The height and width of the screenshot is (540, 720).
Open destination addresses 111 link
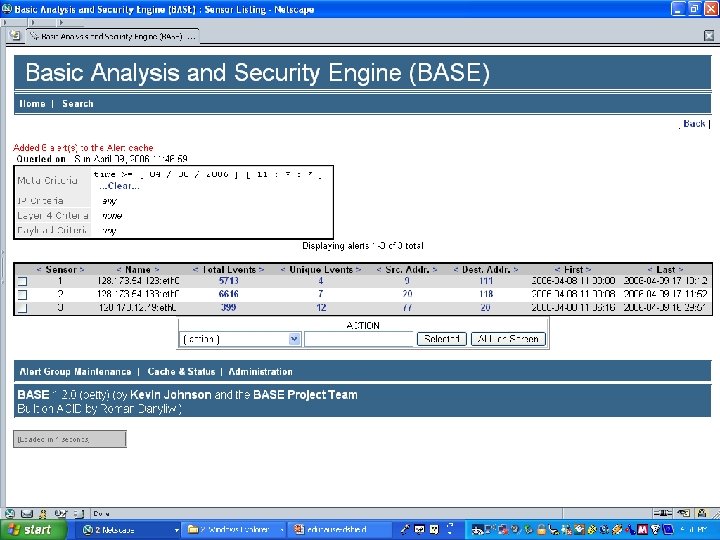click(x=486, y=281)
